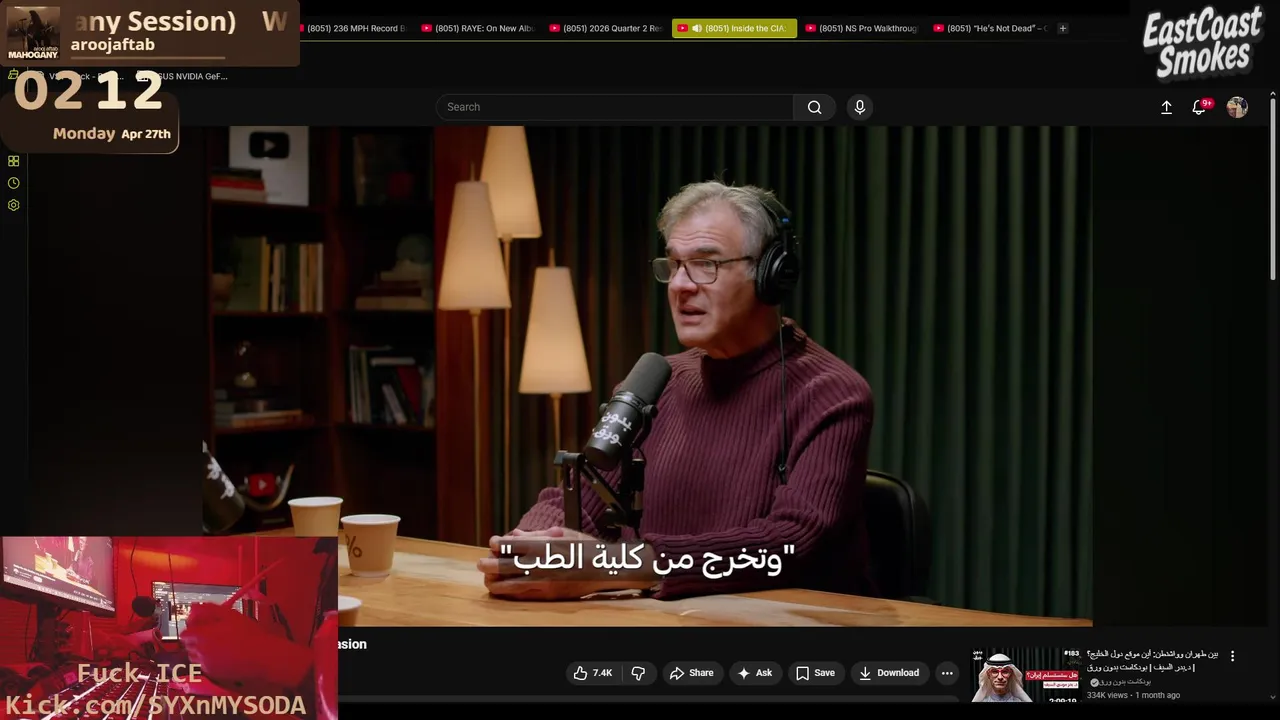
Task: Click the scrollbar down arrow at bottom right
Action: [1272, 696]
